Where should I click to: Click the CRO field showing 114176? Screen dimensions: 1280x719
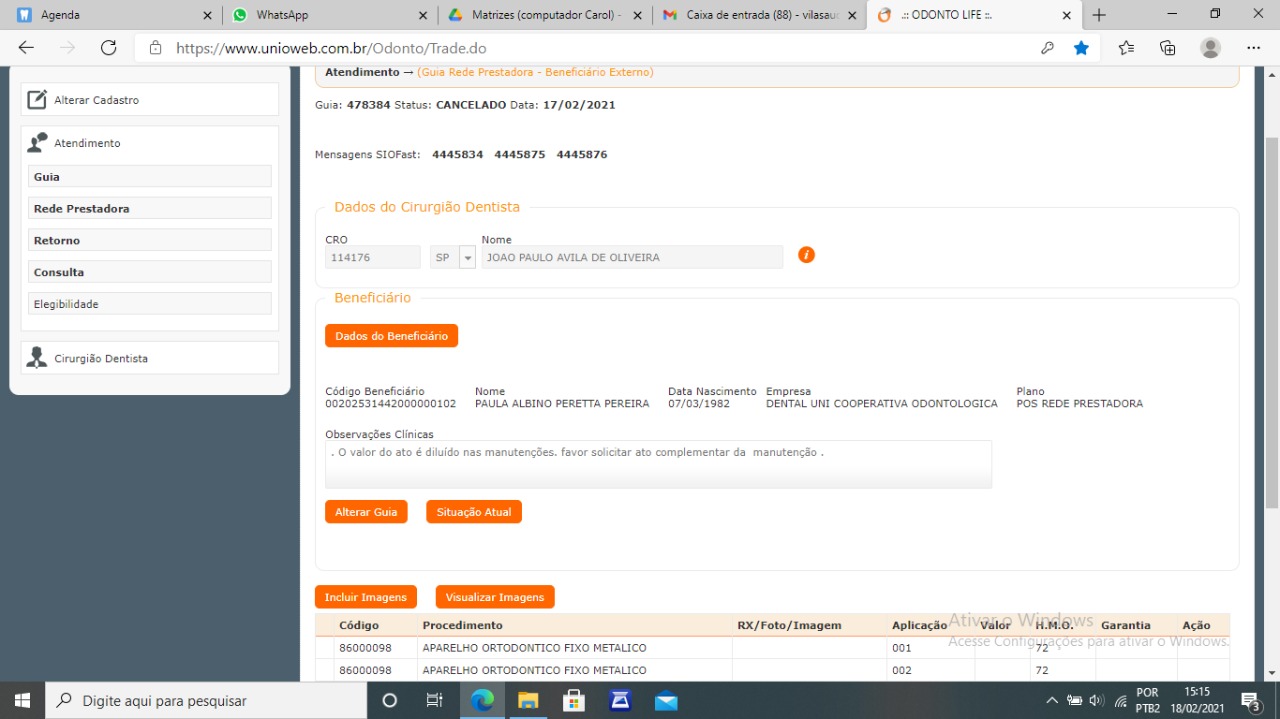[373, 258]
